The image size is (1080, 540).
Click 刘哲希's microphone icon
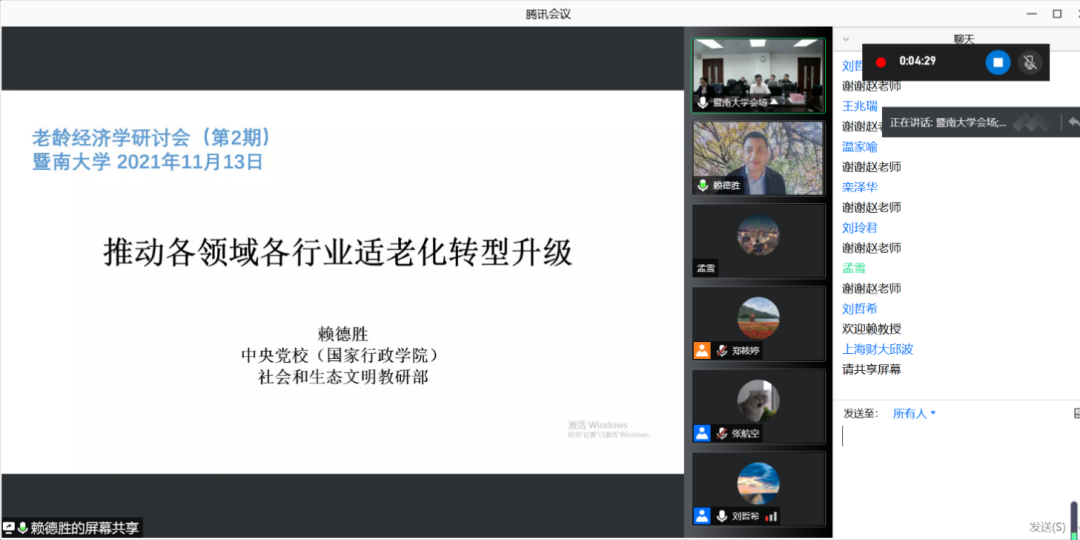[x=720, y=516]
